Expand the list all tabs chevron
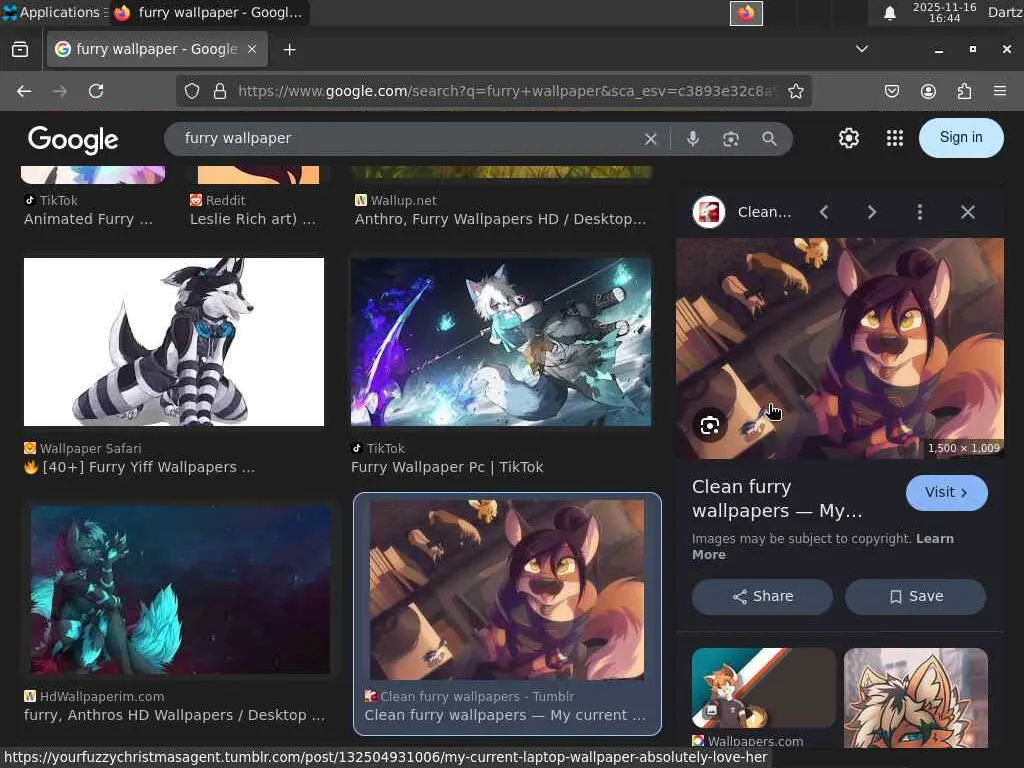 tap(862, 49)
